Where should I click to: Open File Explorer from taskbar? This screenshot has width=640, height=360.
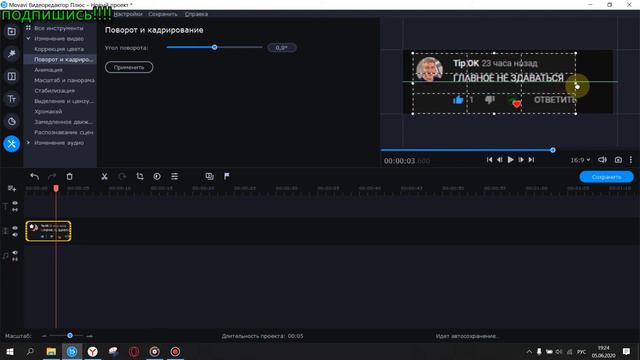tap(51, 351)
